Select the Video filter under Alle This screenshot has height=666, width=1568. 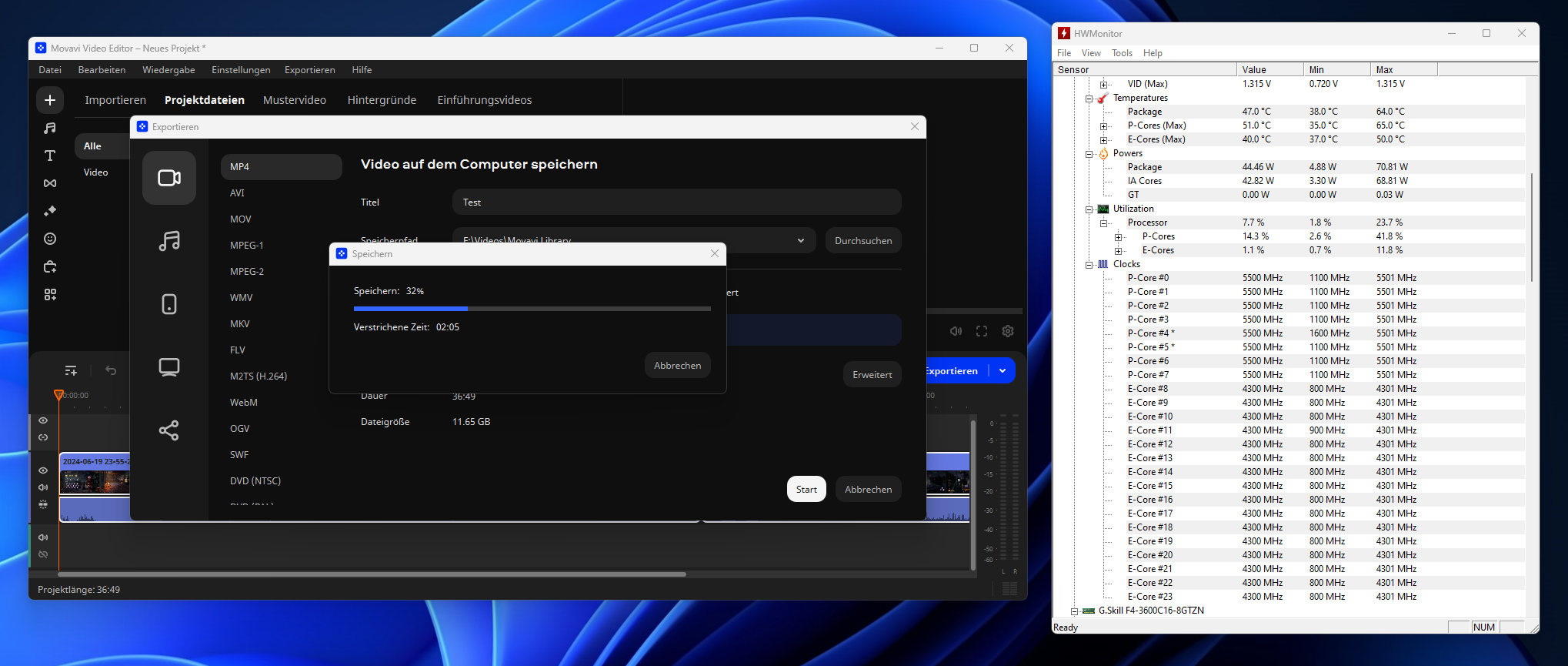click(96, 172)
